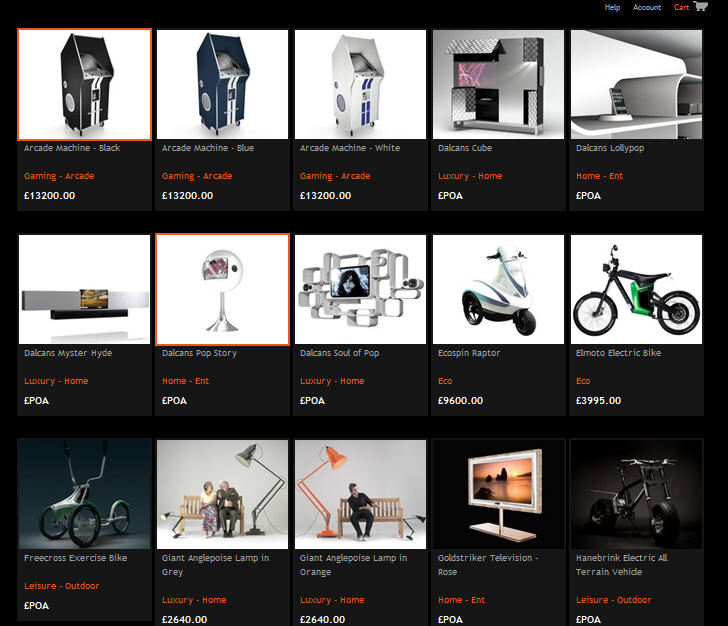Click the Freecross Exercise Bike image
Image resolution: width=728 pixels, height=626 pixels.
(x=85, y=494)
